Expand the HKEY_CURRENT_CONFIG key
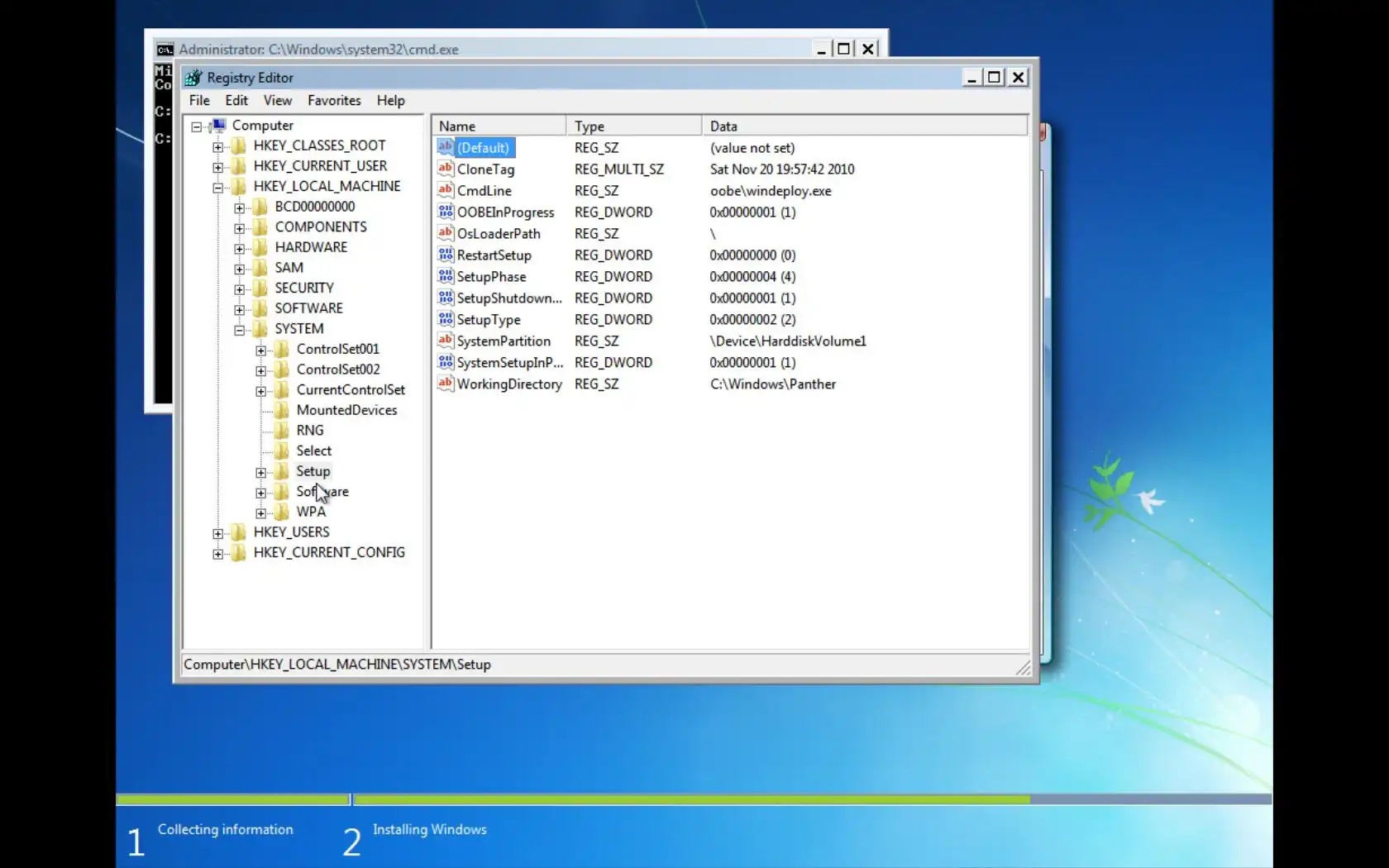The image size is (1389, 868). tap(217, 554)
